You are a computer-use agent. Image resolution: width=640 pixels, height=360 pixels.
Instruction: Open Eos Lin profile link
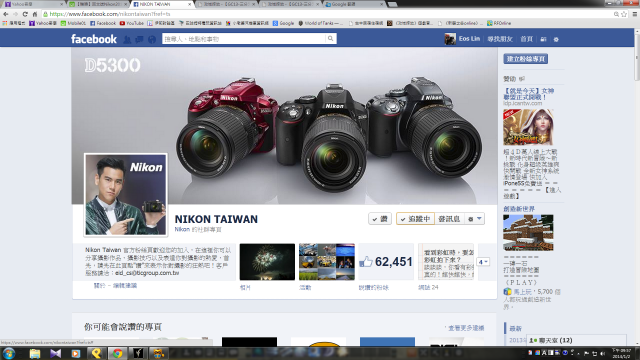[469, 39]
